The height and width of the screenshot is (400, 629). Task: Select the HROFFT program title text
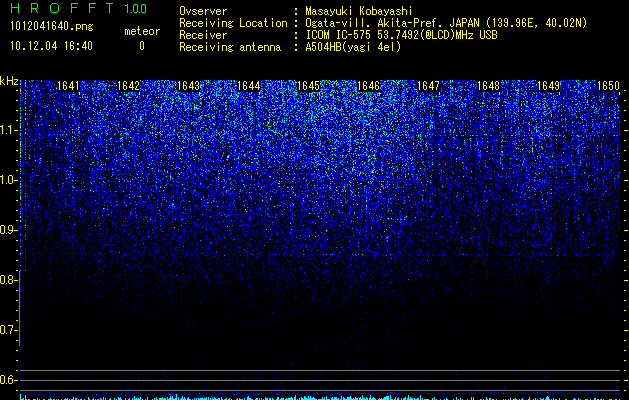pos(62,8)
